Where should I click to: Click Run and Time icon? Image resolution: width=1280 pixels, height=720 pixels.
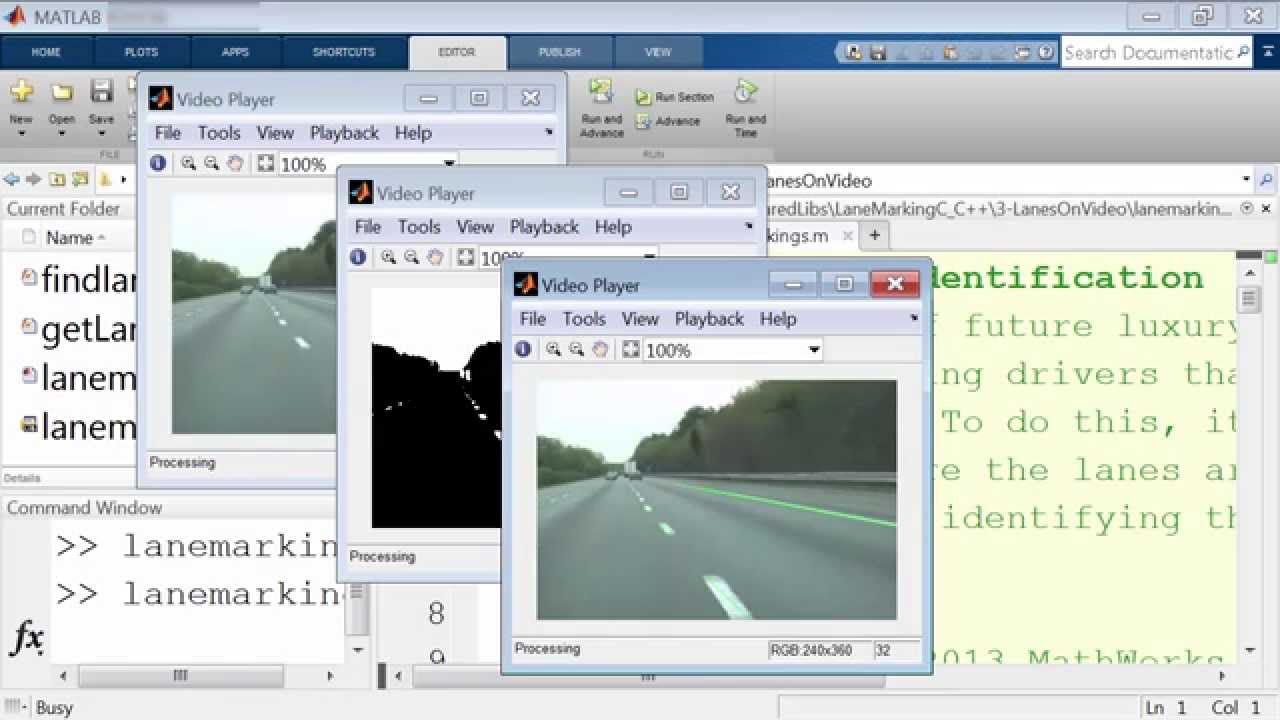tap(745, 92)
